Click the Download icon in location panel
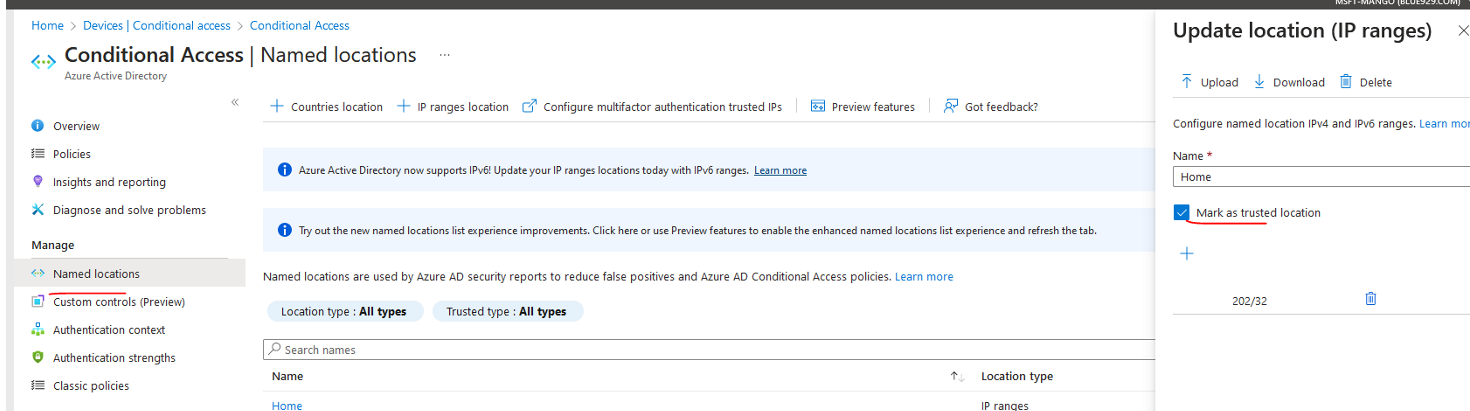The height and width of the screenshot is (411, 1470). 1259,82
